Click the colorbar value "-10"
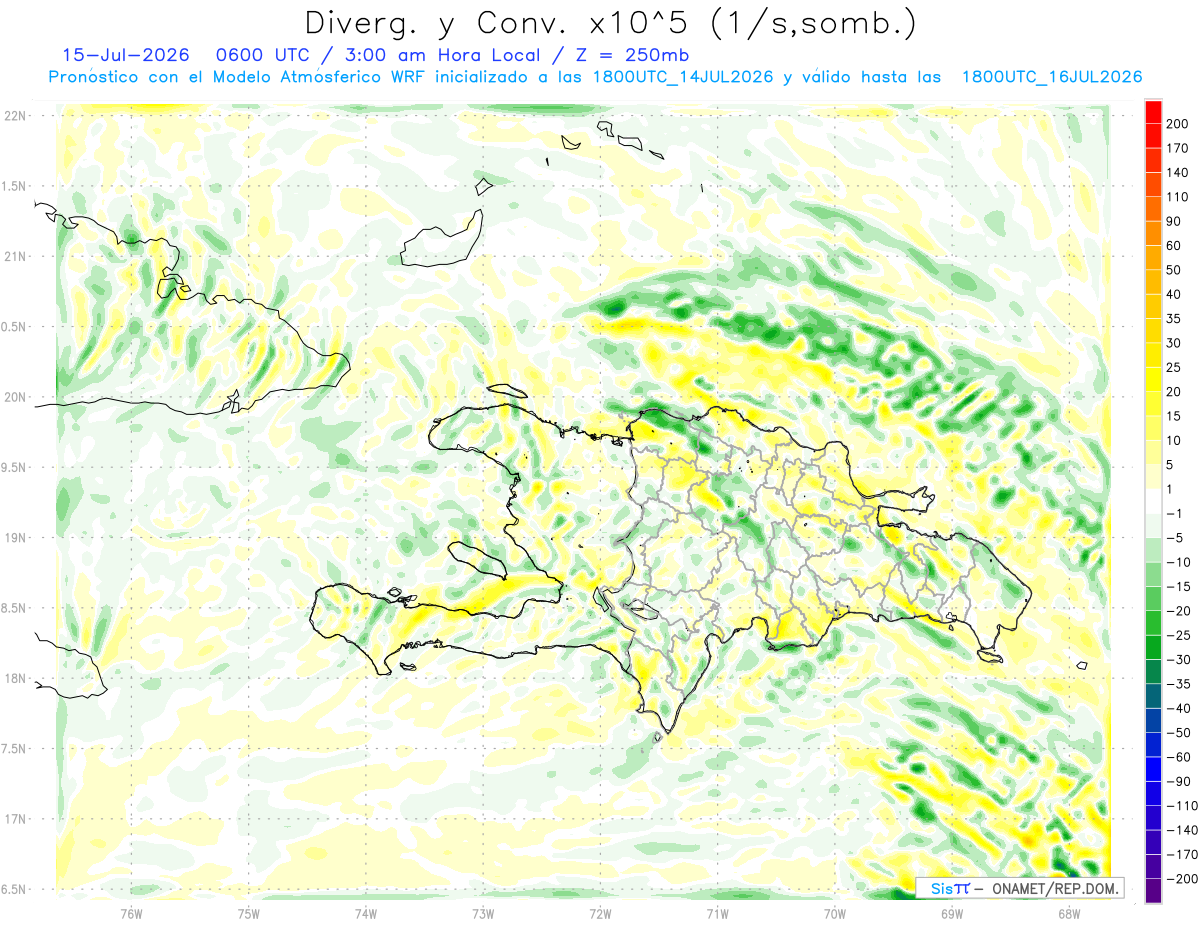The width and height of the screenshot is (1200, 927). click(x=1179, y=562)
